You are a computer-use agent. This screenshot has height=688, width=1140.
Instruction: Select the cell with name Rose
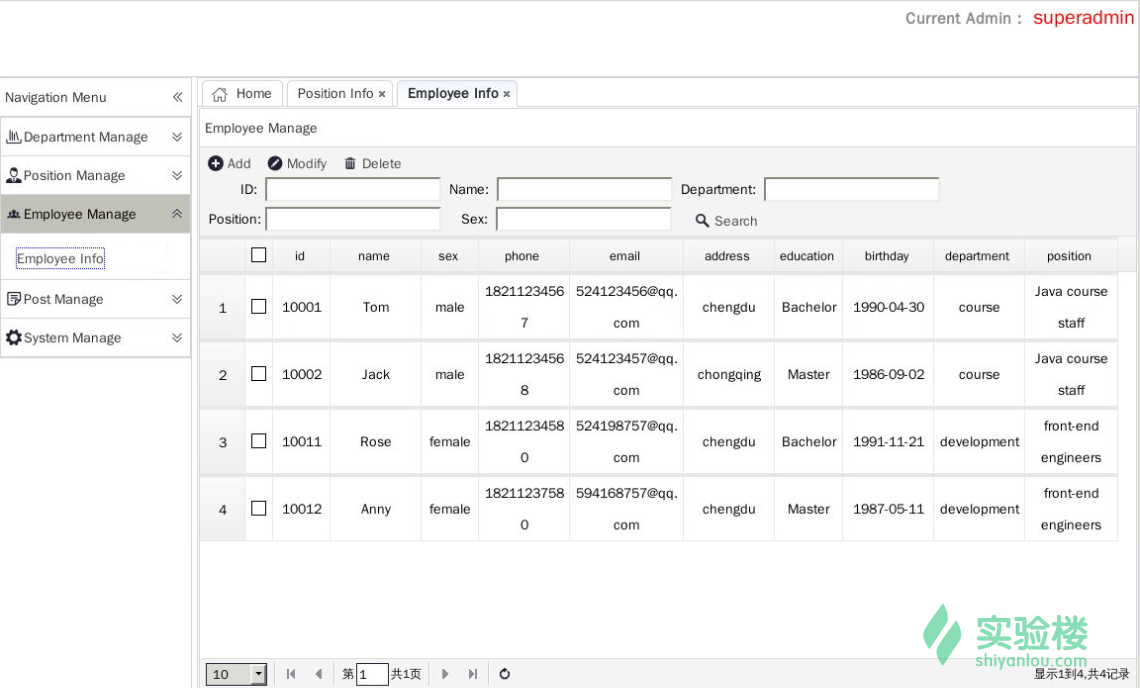375,441
